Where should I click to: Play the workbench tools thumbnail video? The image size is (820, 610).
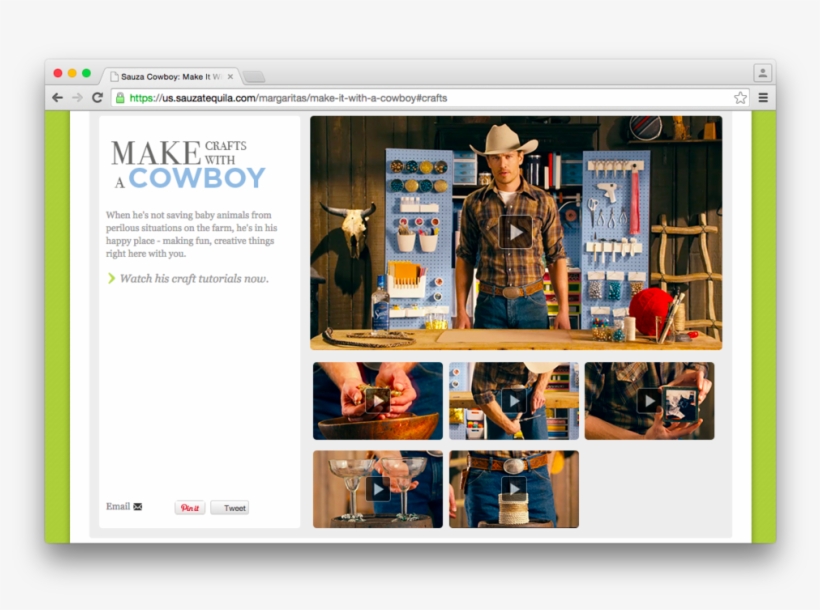point(513,401)
